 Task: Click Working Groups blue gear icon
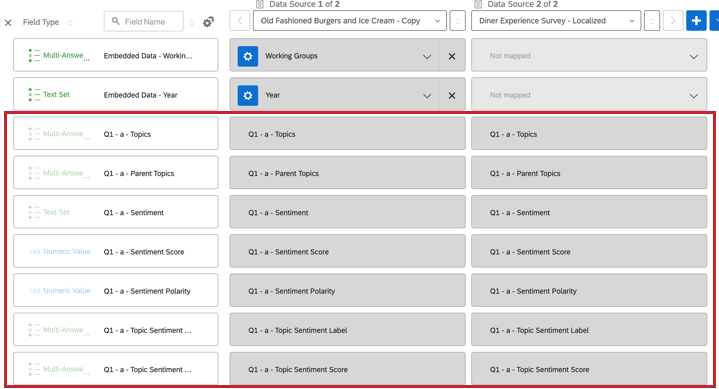click(248, 56)
